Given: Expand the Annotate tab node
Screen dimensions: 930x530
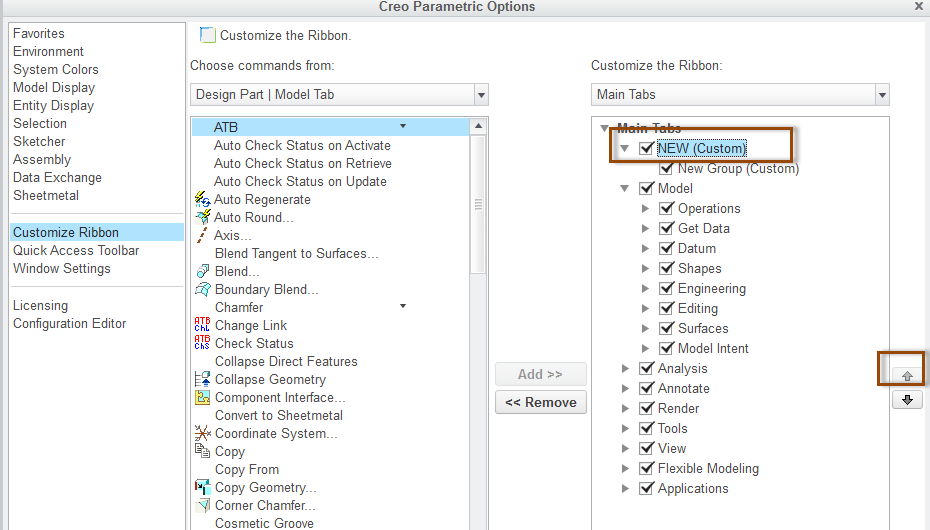Looking at the screenshot, I should coord(625,388).
